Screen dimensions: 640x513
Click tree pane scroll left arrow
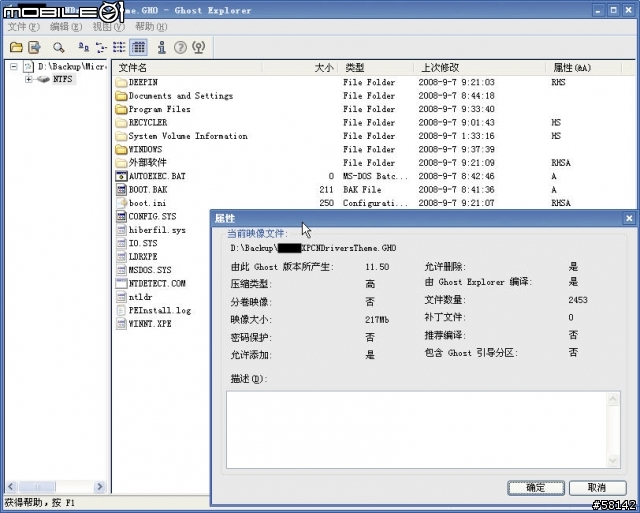[x=11, y=486]
